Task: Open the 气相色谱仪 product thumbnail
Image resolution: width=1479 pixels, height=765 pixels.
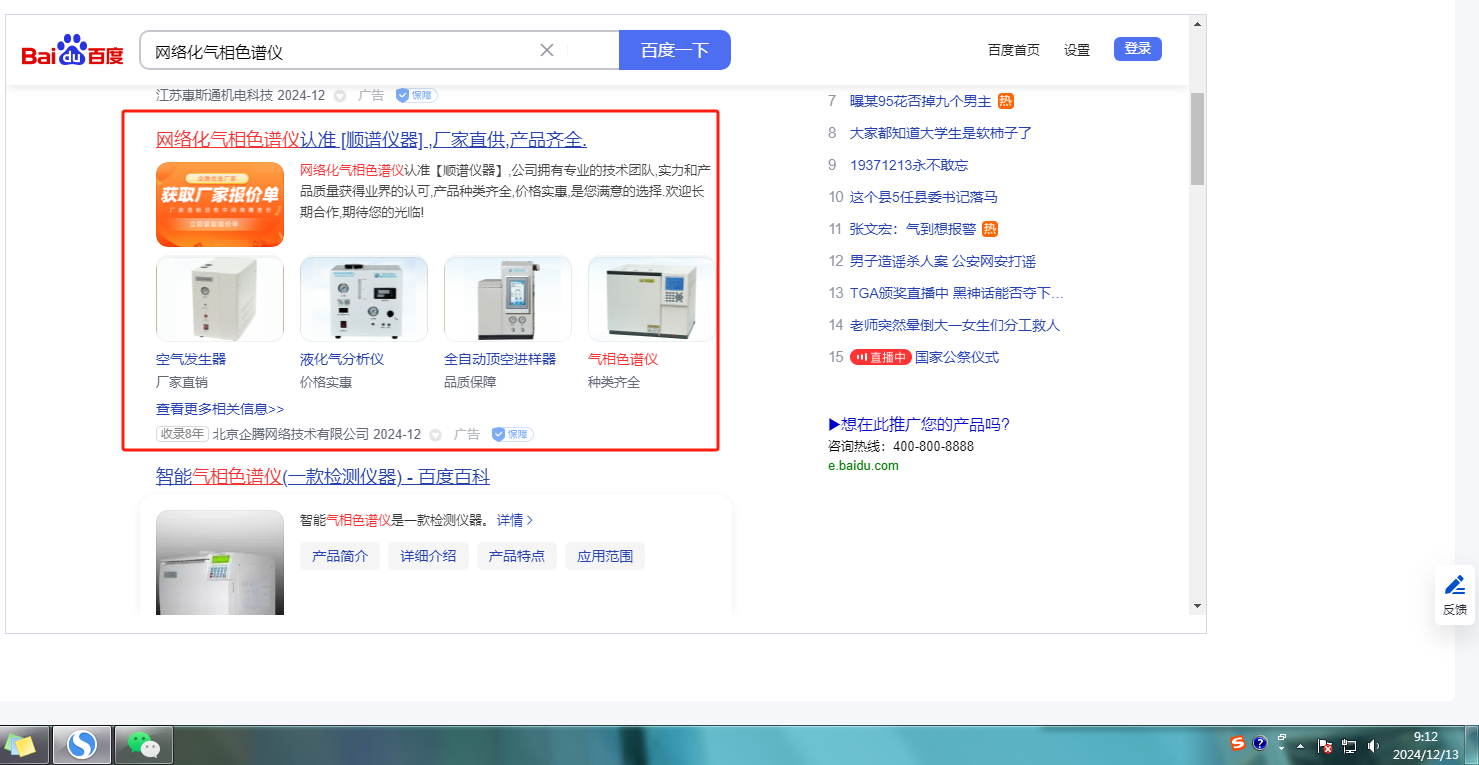Action: 651,299
